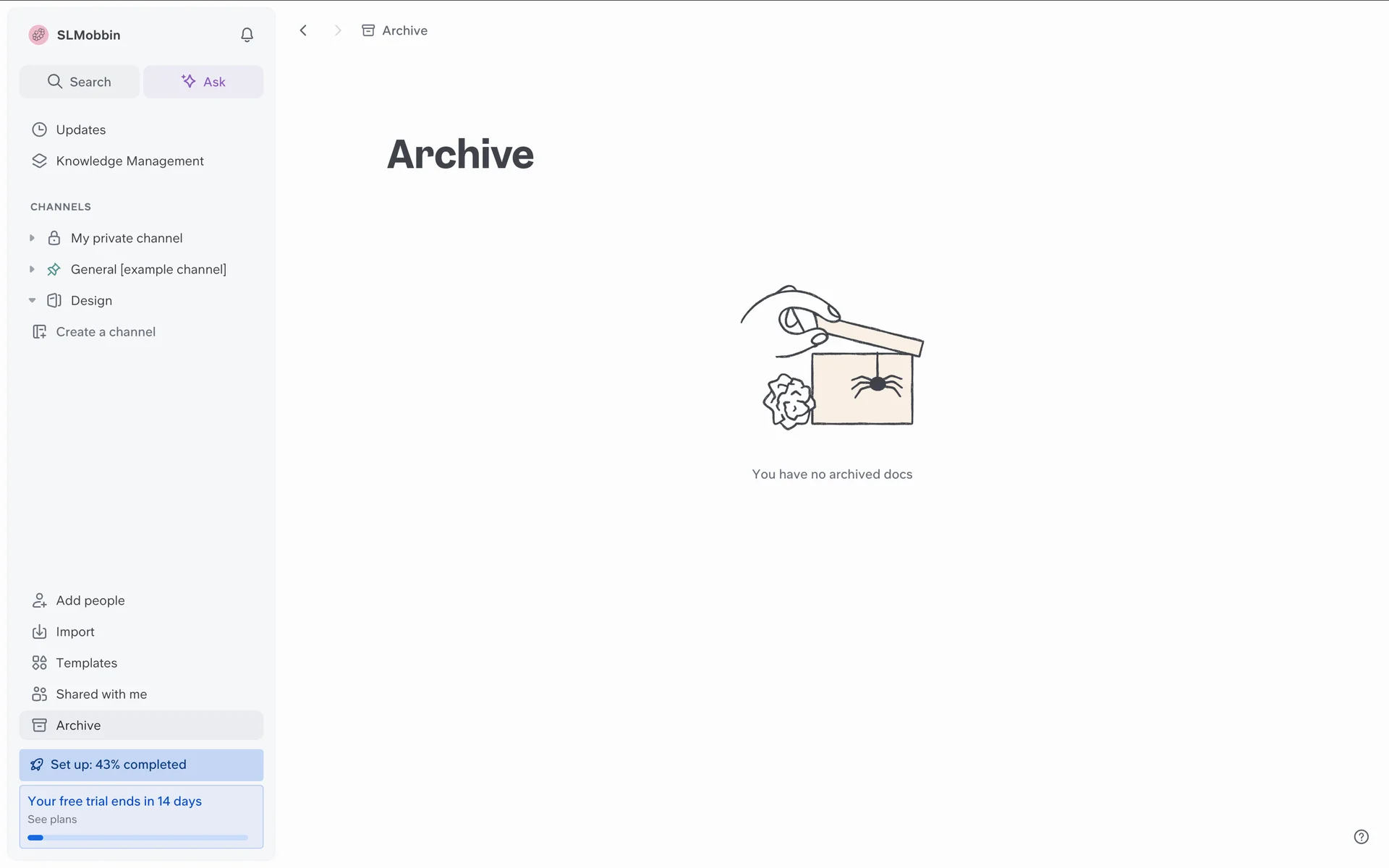Click the Templates grid icon

[39, 663]
